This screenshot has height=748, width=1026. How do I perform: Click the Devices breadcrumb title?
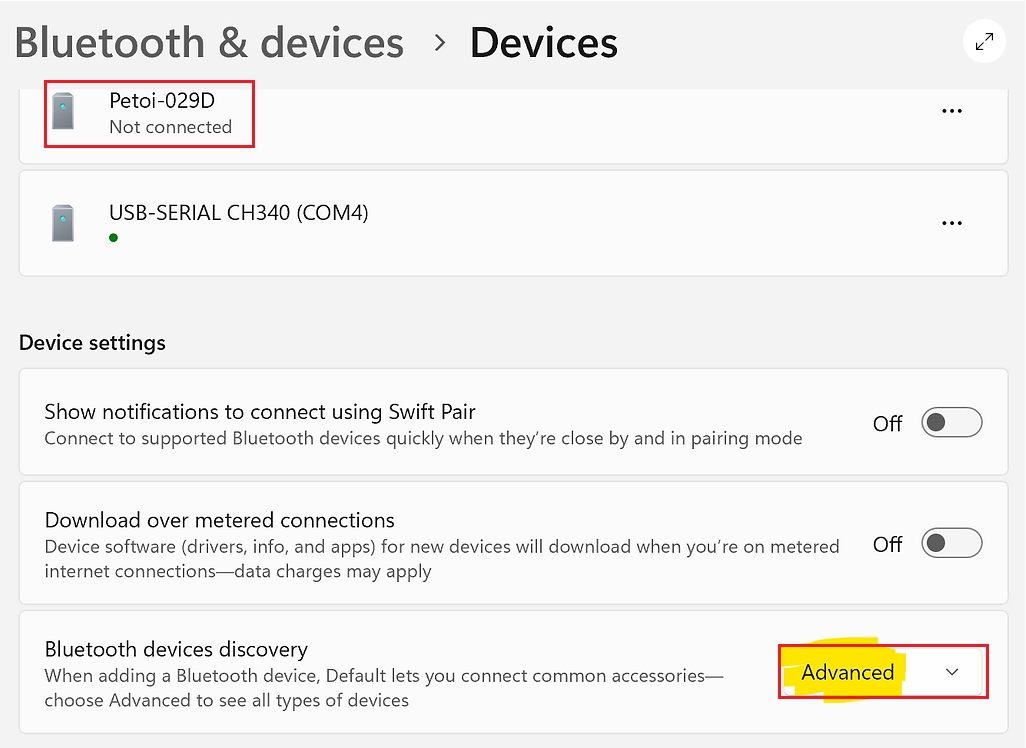click(x=543, y=43)
